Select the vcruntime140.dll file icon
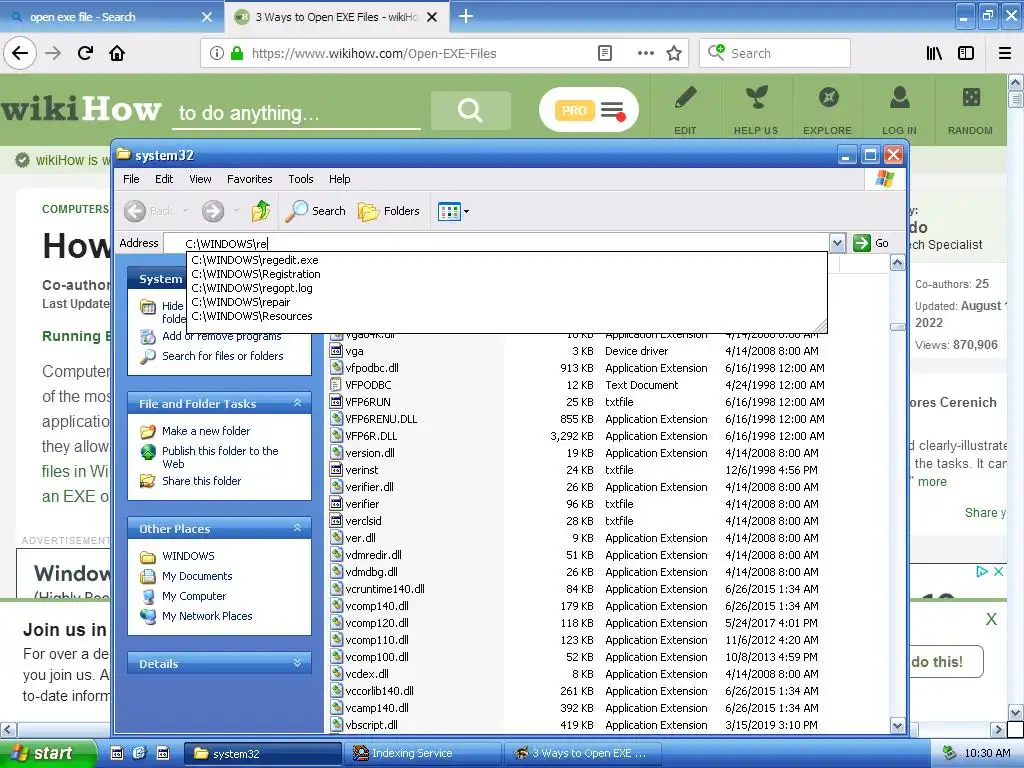 click(x=336, y=588)
